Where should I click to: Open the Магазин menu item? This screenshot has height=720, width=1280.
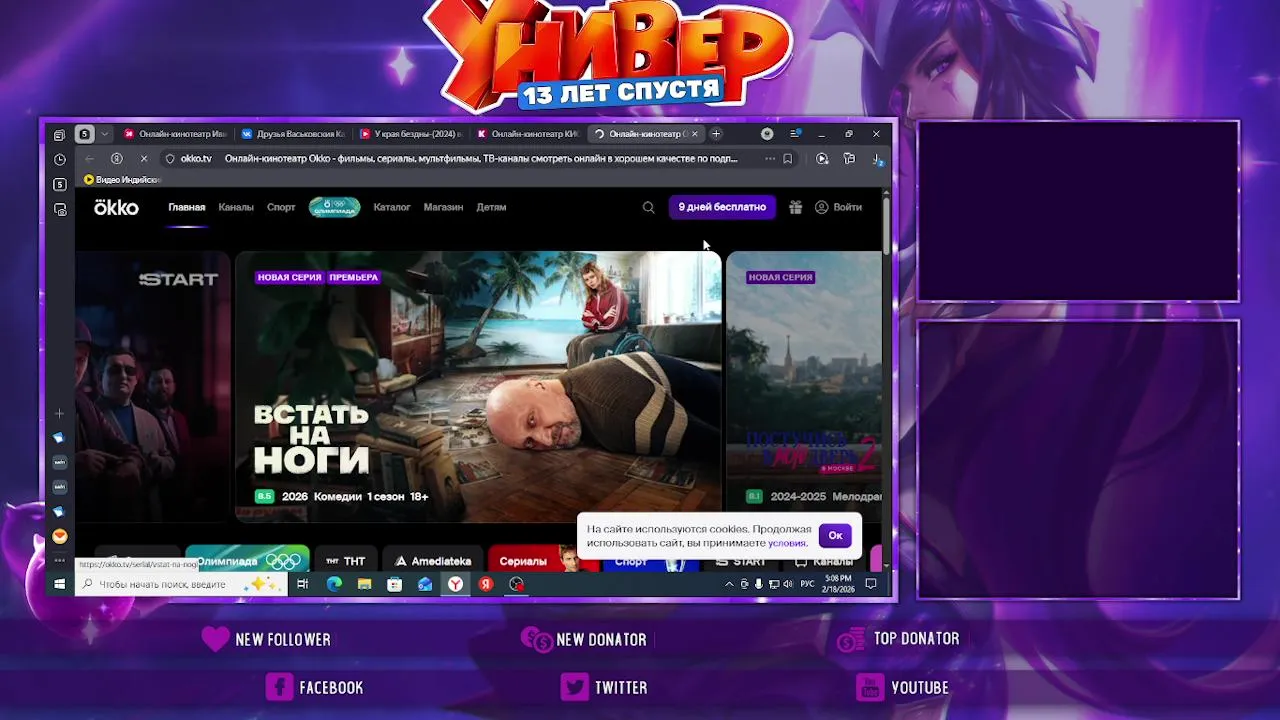point(443,207)
